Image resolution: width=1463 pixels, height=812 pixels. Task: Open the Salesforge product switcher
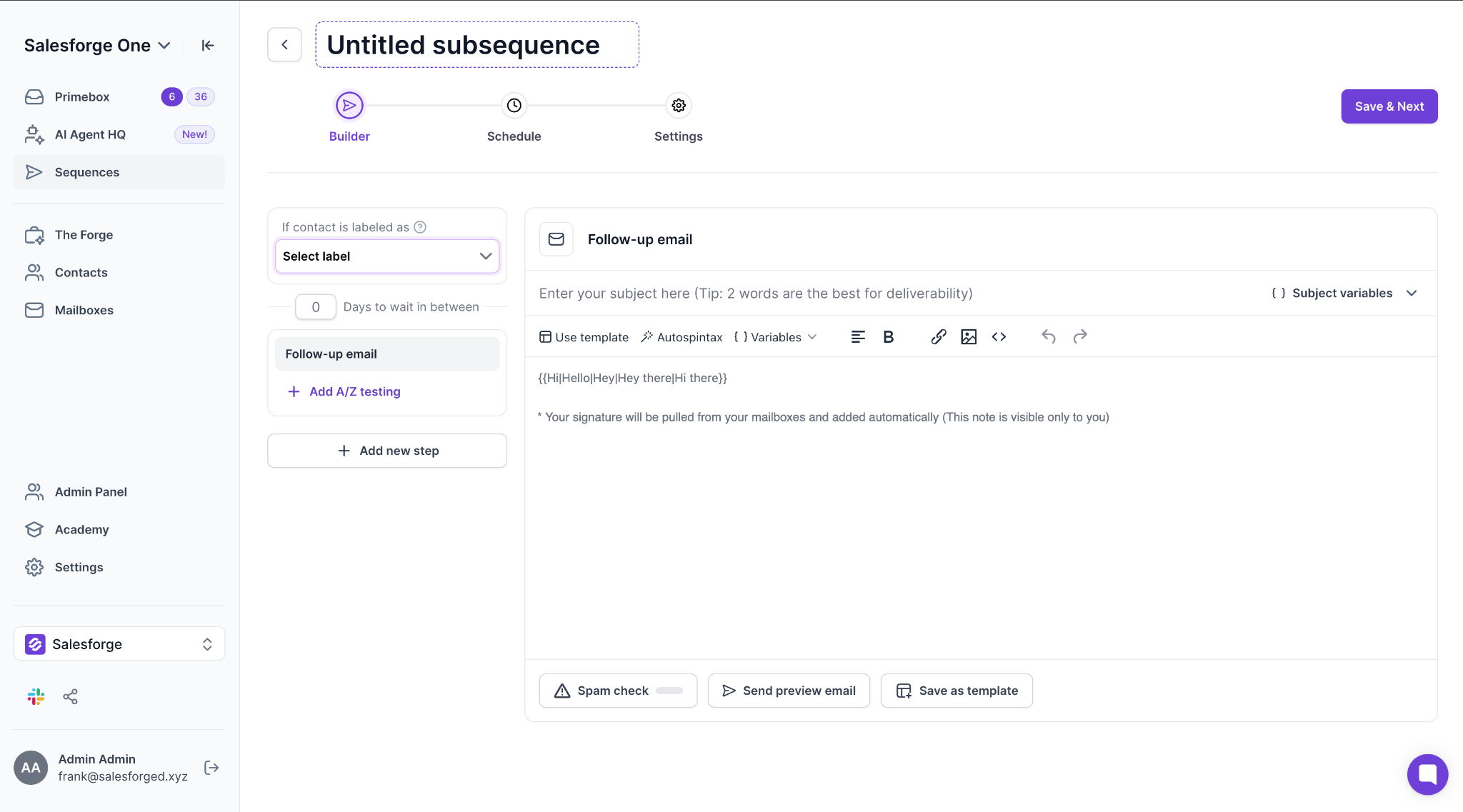(x=119, y=643)
